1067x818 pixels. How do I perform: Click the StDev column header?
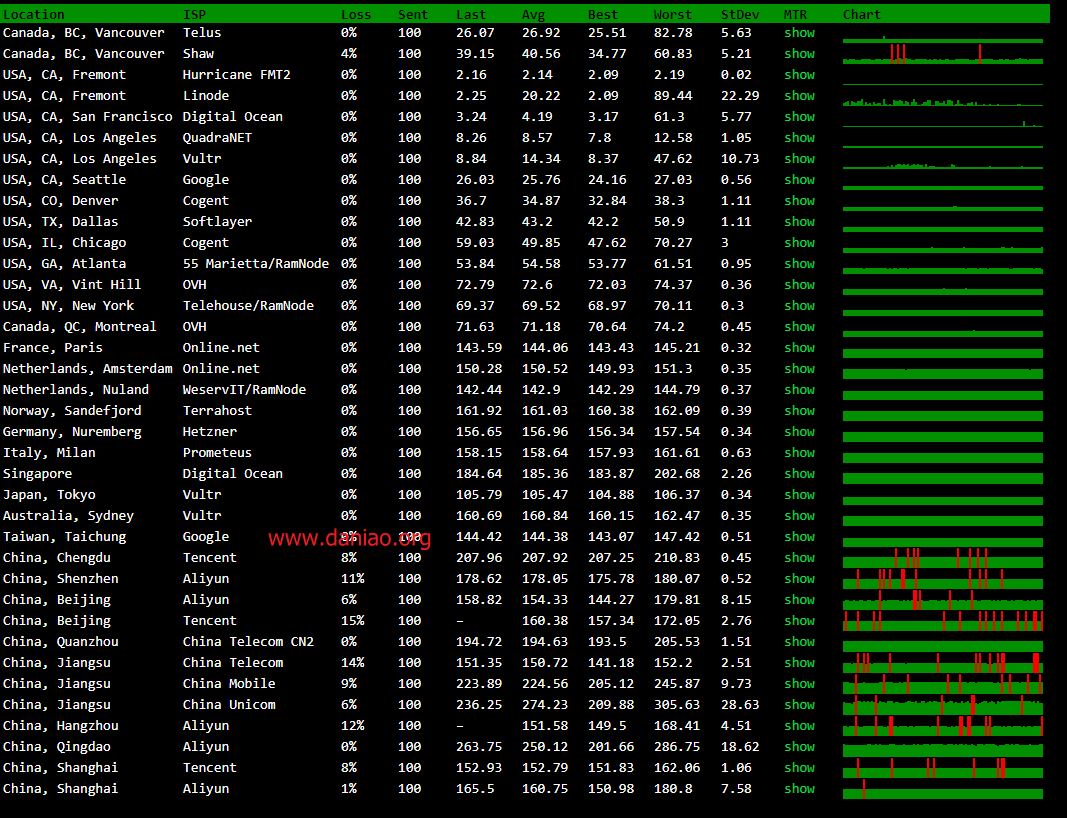click(740, 14)
